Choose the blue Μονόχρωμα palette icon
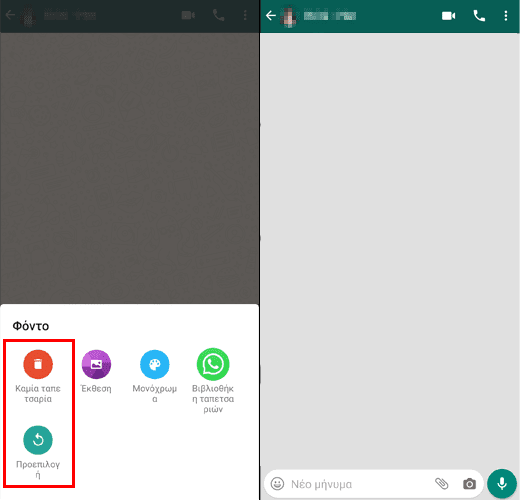This screenshot has width=520, height=500. click(155, 364)
